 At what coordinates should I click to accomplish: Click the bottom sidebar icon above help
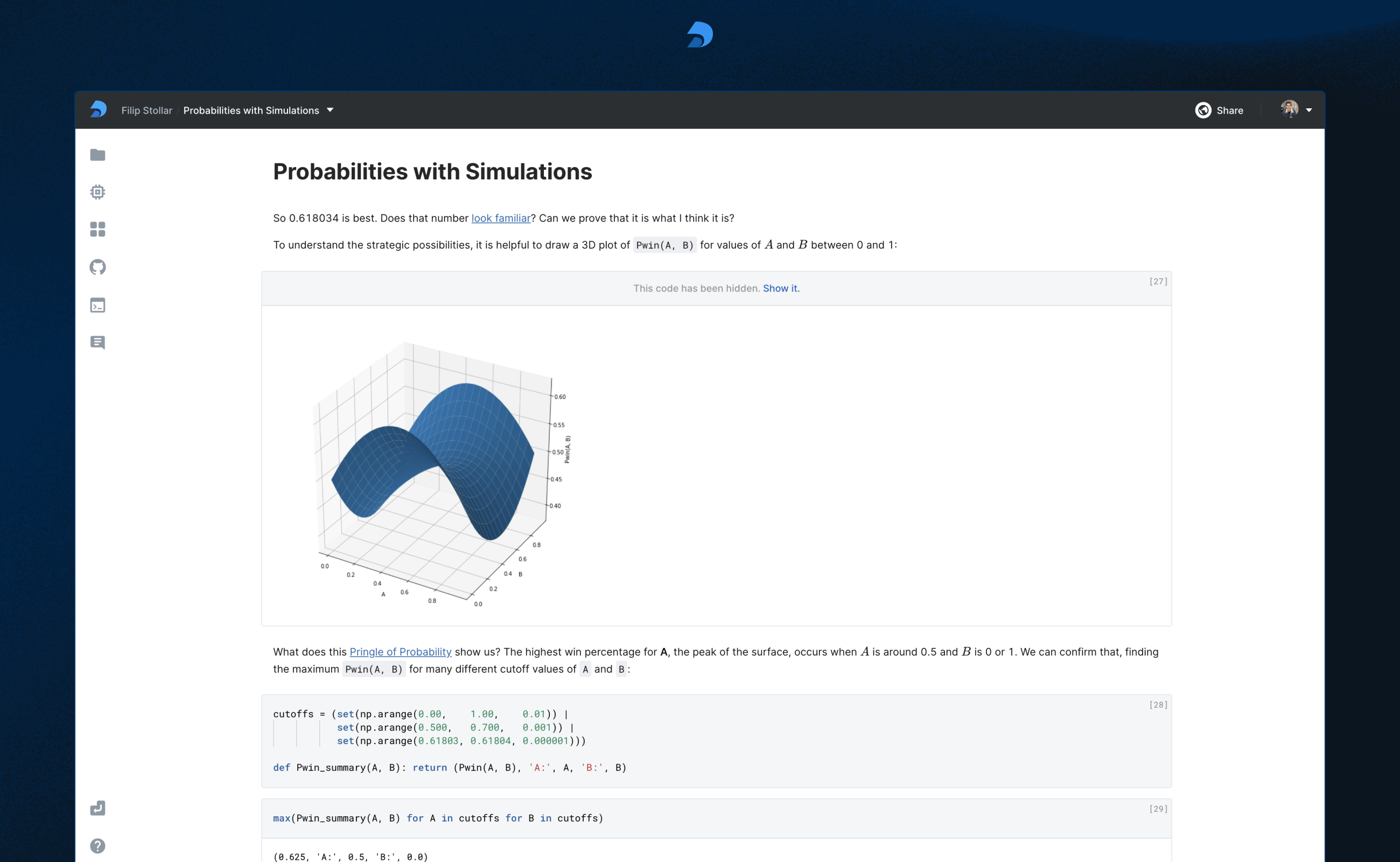97,809
